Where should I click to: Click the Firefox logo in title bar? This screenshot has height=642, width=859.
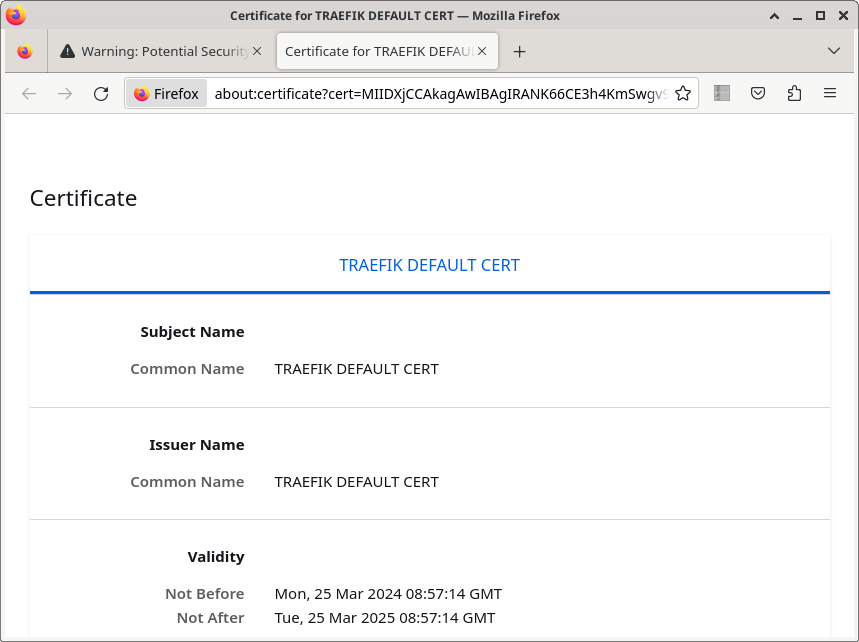(16, 15)
